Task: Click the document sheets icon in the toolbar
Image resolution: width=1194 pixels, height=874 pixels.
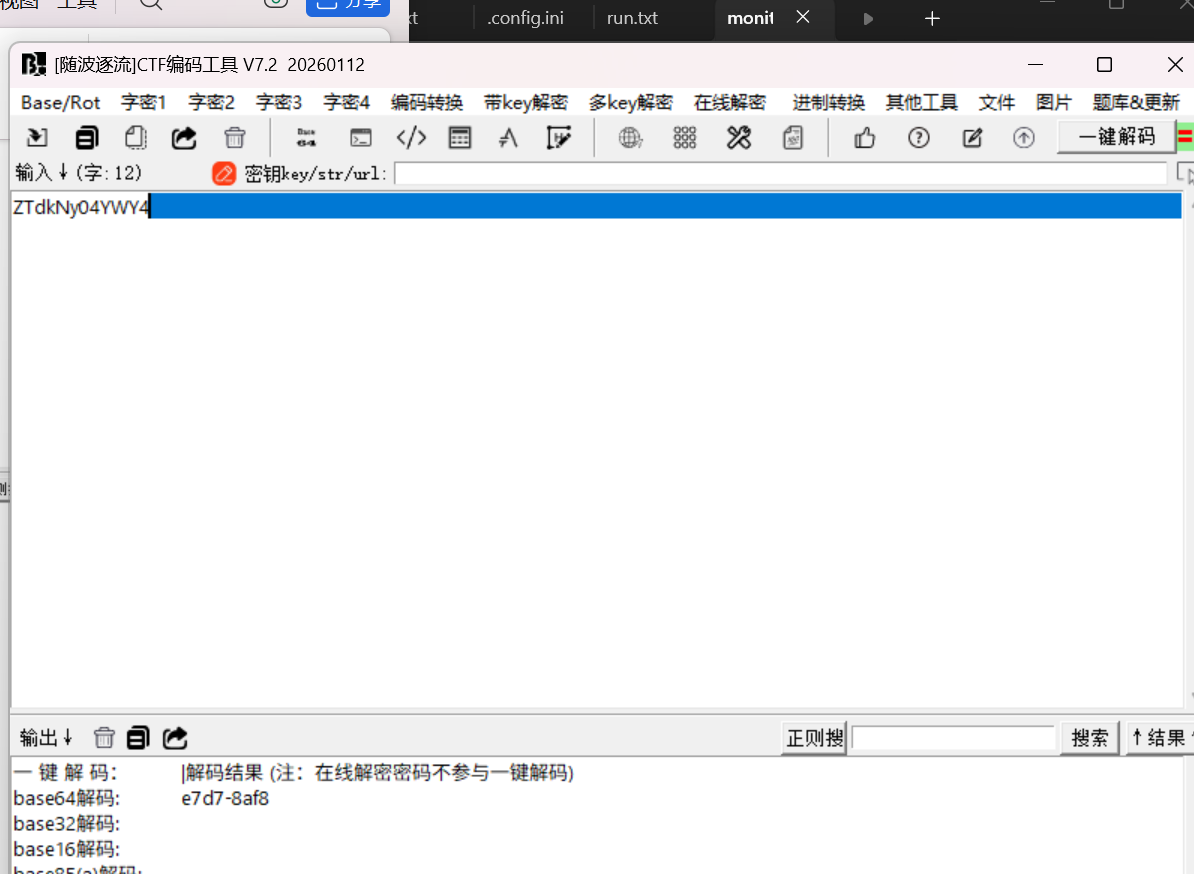Action: pyautogui.click(x=793, y=138)
